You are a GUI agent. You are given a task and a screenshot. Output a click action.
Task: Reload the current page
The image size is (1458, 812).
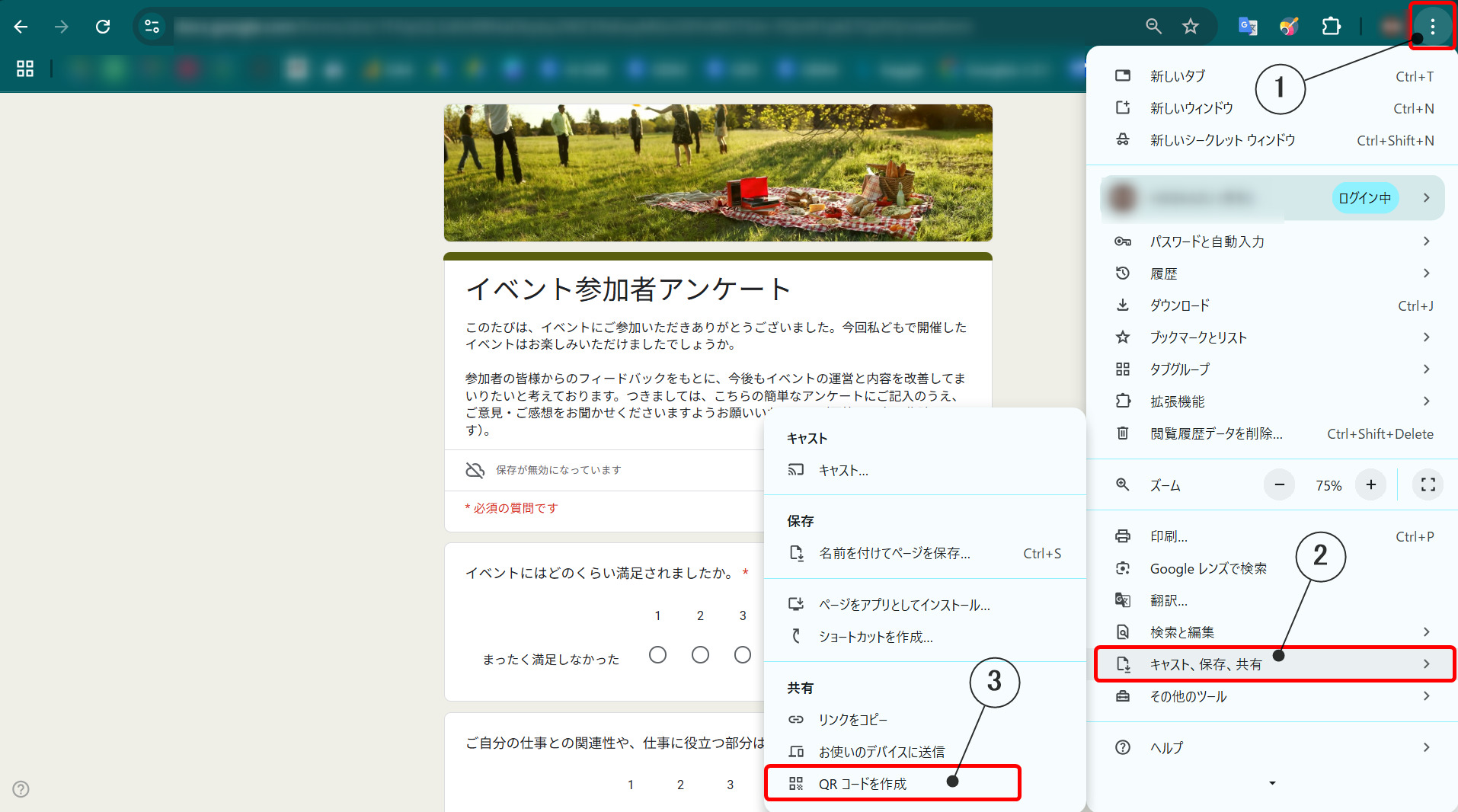point(104,26)
